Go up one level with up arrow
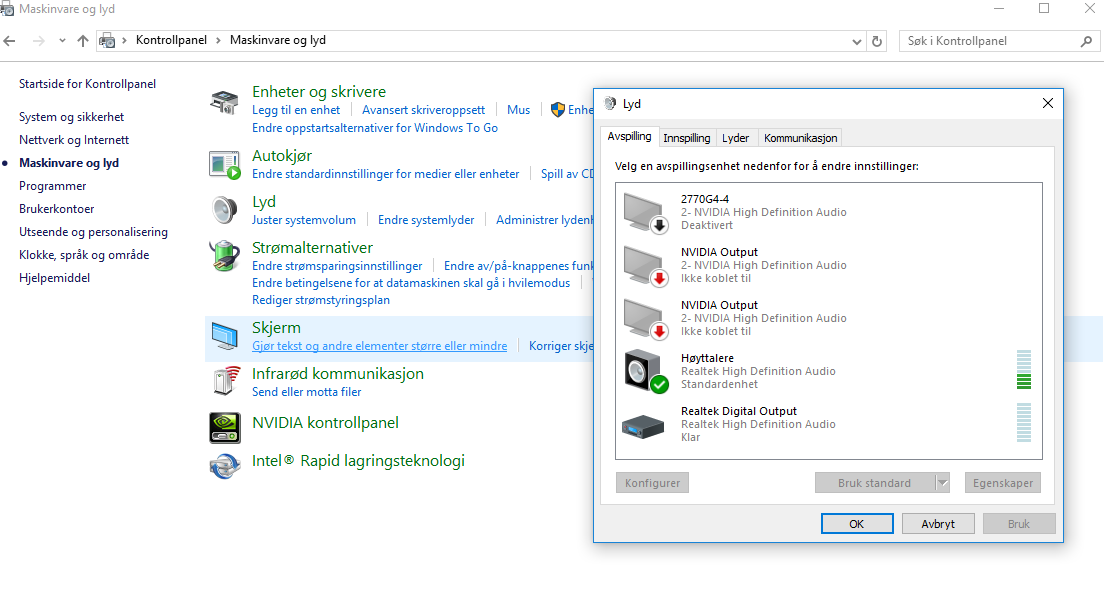 point(83,41)
